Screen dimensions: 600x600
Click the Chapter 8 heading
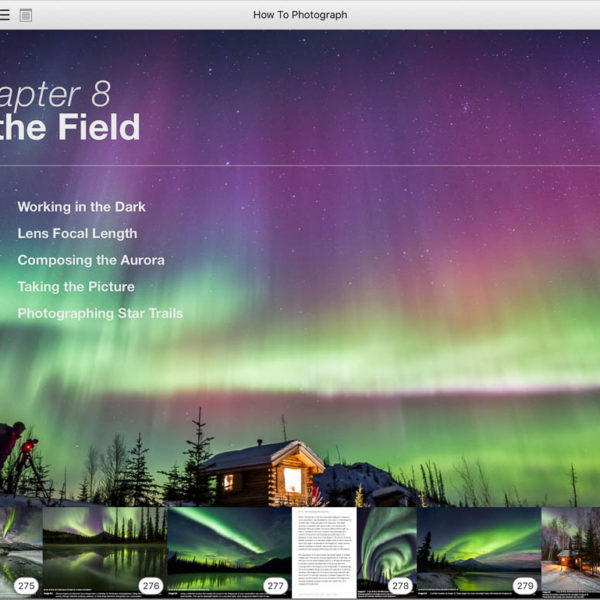point(55,94)
